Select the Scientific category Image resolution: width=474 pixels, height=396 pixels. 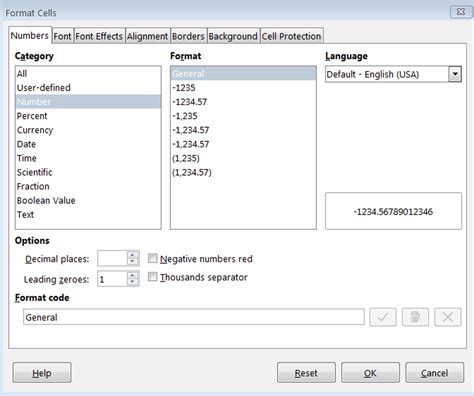tap(88, 172)
